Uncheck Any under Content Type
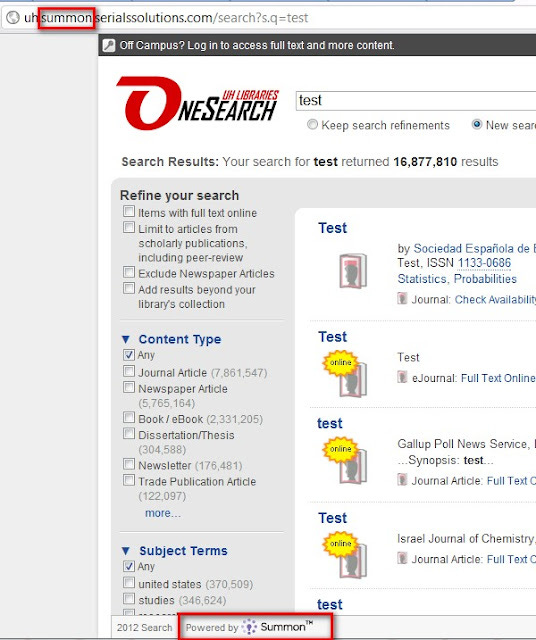This screenshot has width=536, height=640. pos(129,355)
